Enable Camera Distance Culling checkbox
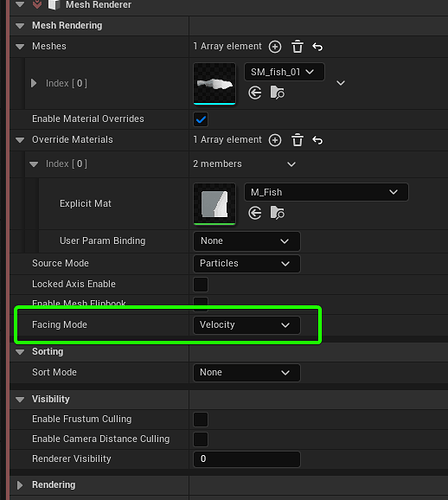This screenshot has width=448, height=500. pyautogui.click(x=201, y=439)
